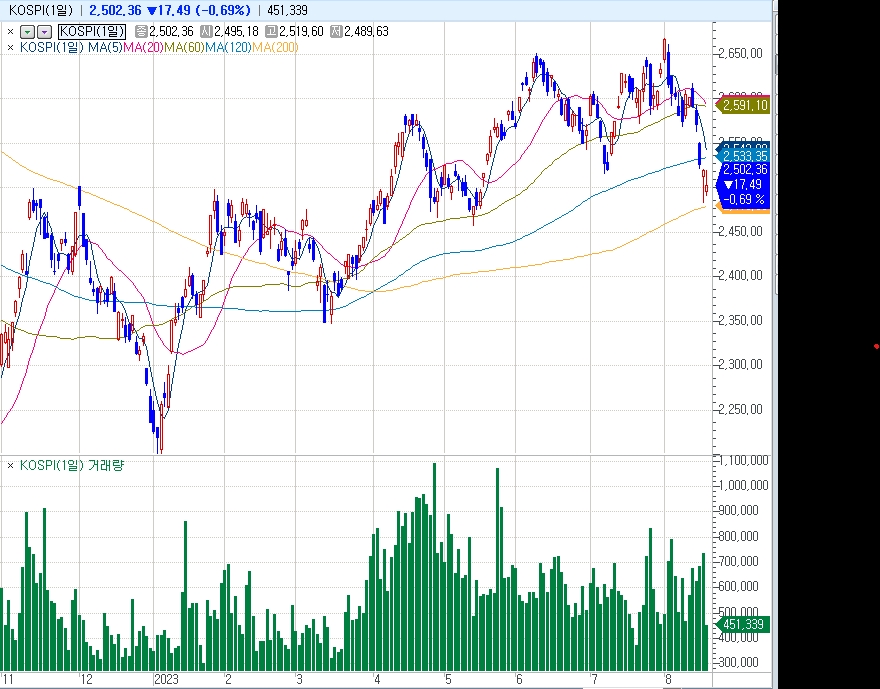The width and height of the screenshot is (880, 689).
Task: Select the olive MA(60) legend label
Action: 185,48
